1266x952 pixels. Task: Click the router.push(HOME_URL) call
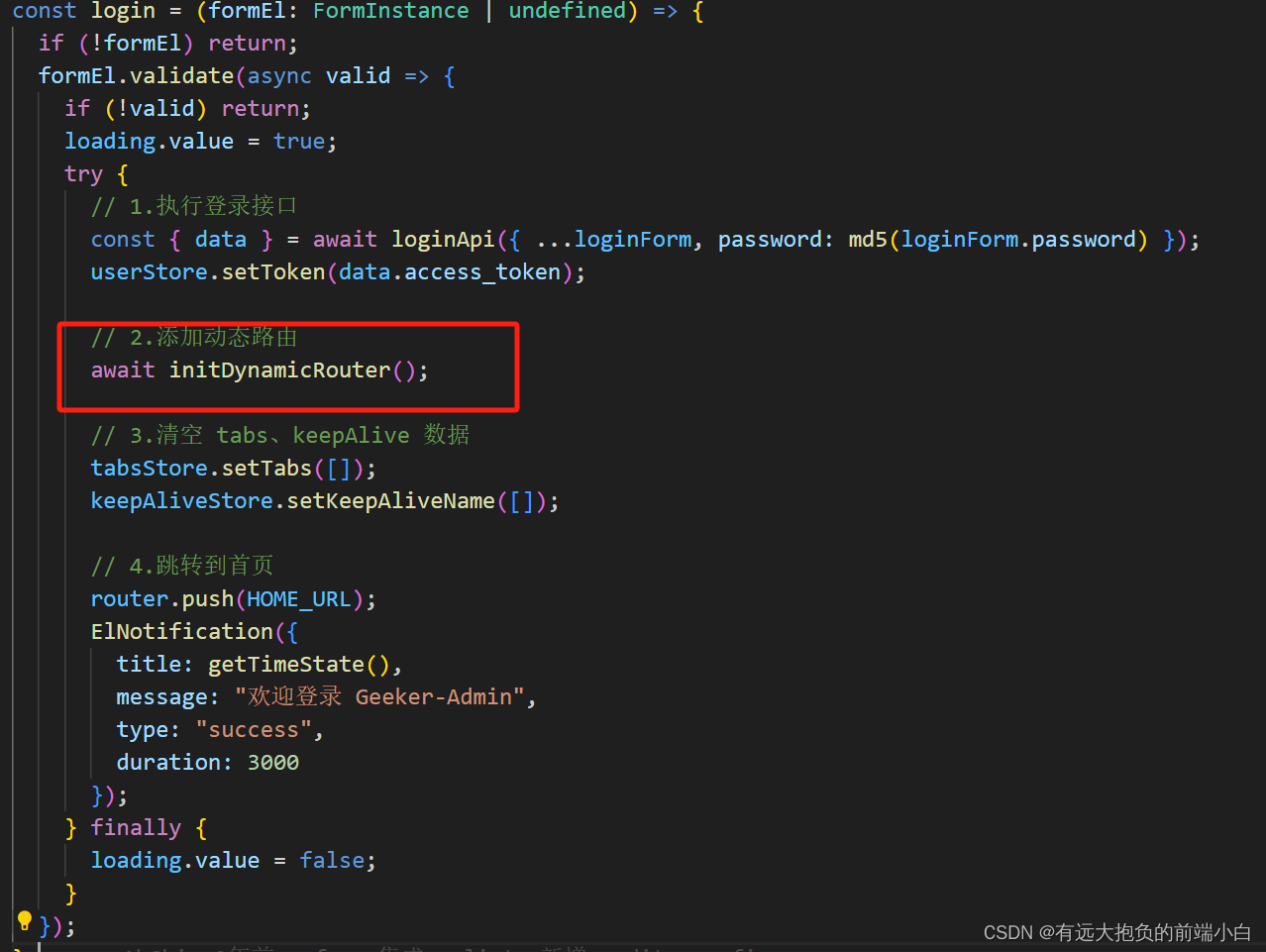tap(233, 598)
